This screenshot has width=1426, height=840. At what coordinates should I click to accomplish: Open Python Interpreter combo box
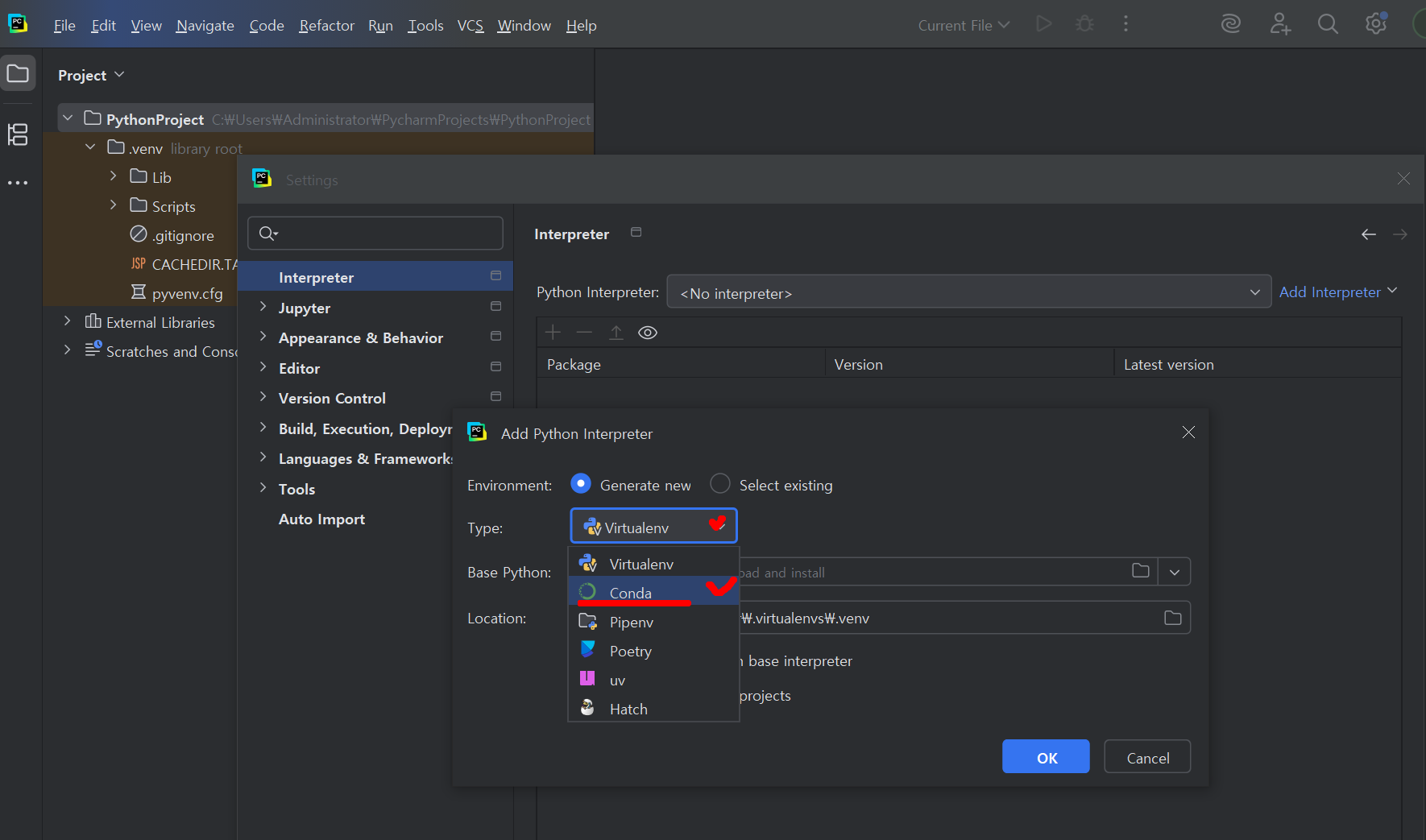pos(968,292)
